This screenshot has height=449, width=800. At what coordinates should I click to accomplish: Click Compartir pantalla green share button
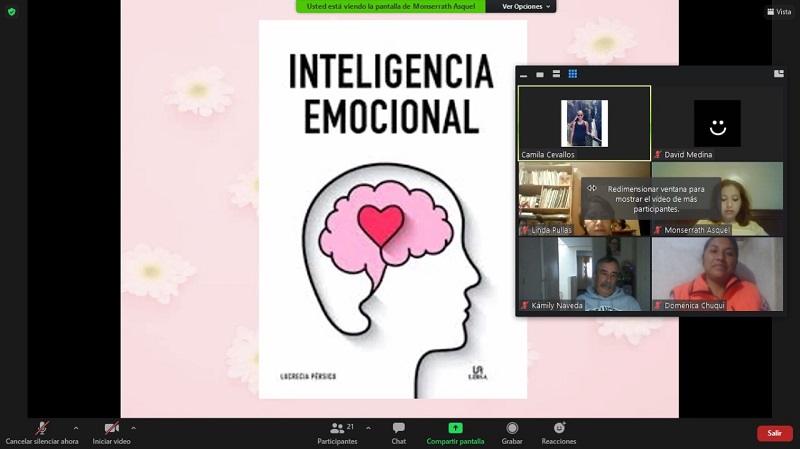(455, 434)
